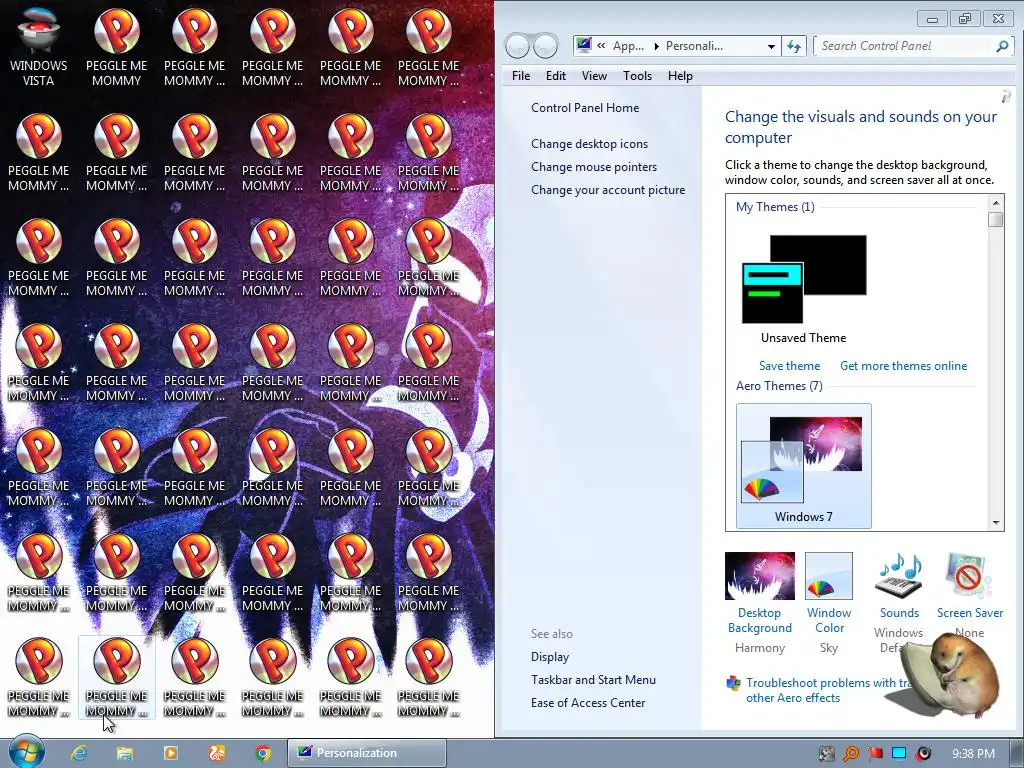Click Change mouse pointers link
1024x768 pixels.
[x=594, y=167]
